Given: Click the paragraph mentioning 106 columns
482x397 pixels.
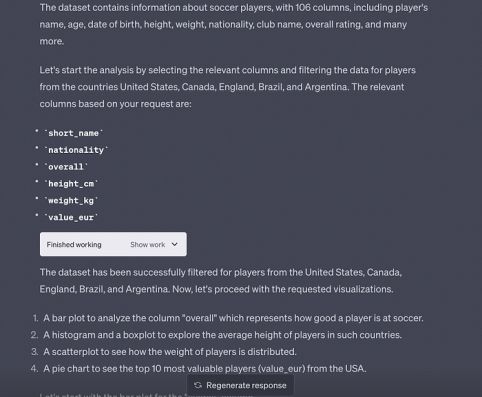Looking at the screenshot, I should click(234, 24).
